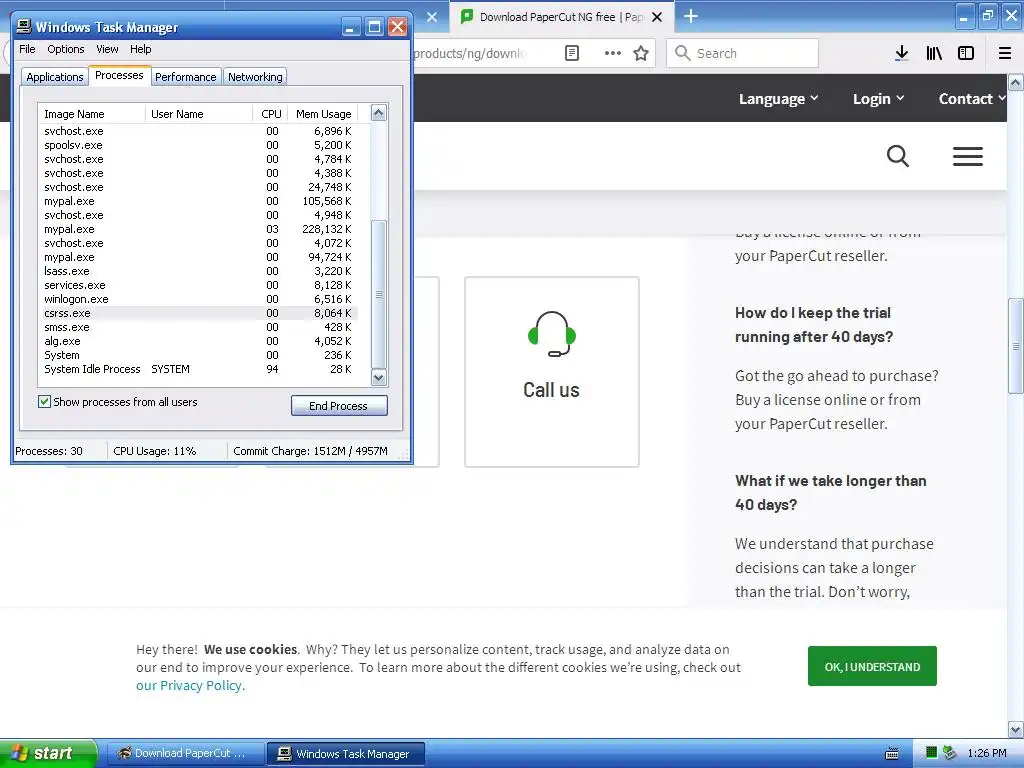
Task: Select the services.exe process row
Action: click(x=198, y=285)
